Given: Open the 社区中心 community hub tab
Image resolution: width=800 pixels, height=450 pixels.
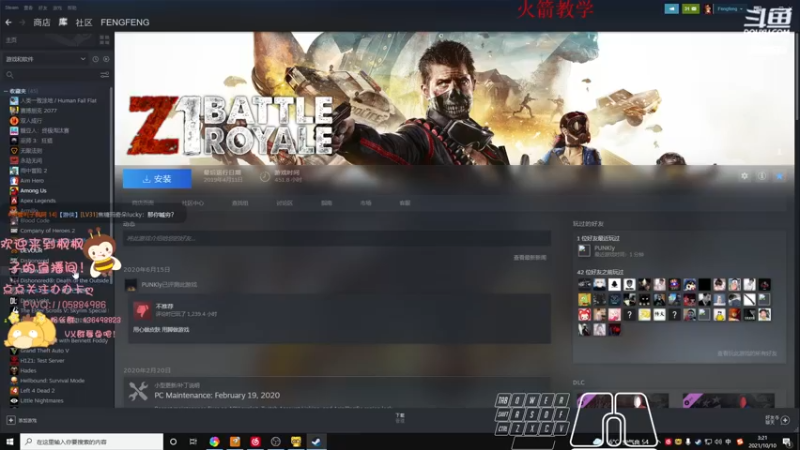Looking at the screenshot, I should tap(193, 203).
